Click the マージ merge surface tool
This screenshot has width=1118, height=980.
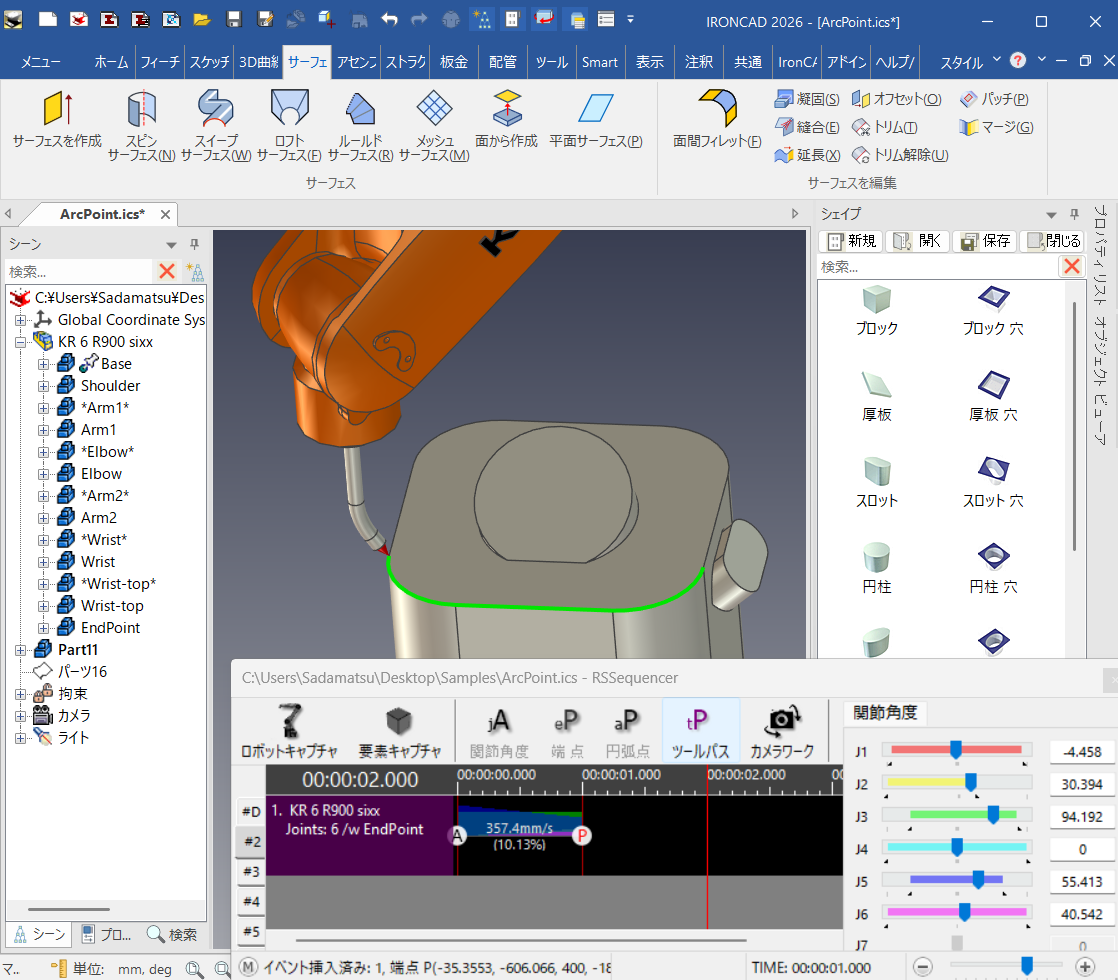pyautogui.click(x=996, y=127)
